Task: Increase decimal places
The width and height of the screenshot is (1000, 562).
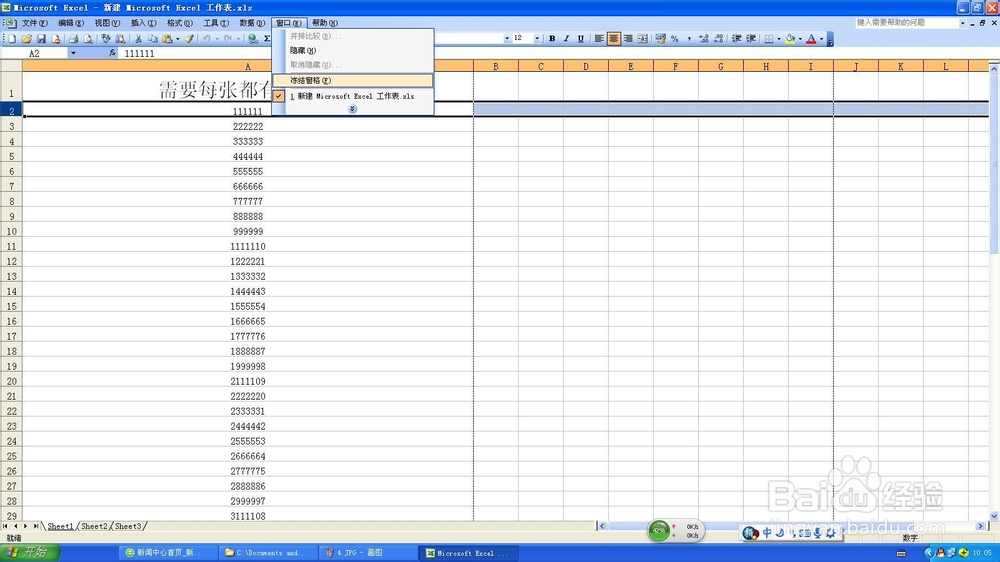Action: pyautogui.click(x=703, y=39)
